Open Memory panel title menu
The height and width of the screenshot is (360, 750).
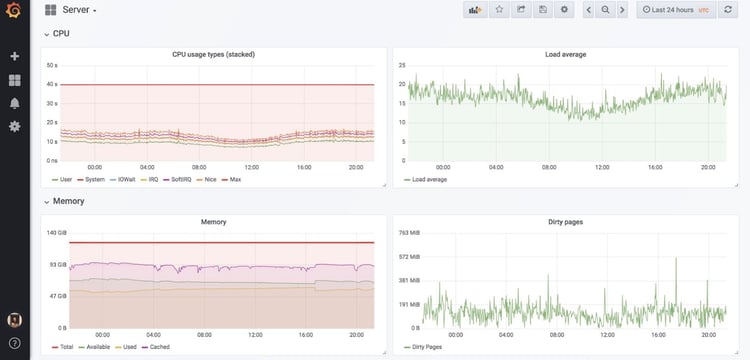click(213, 222)
